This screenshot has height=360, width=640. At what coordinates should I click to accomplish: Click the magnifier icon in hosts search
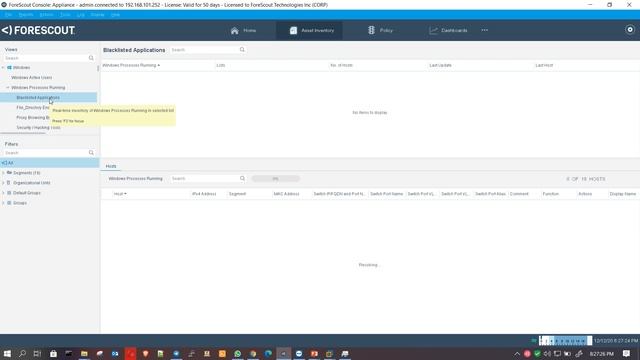pos(242,179)
